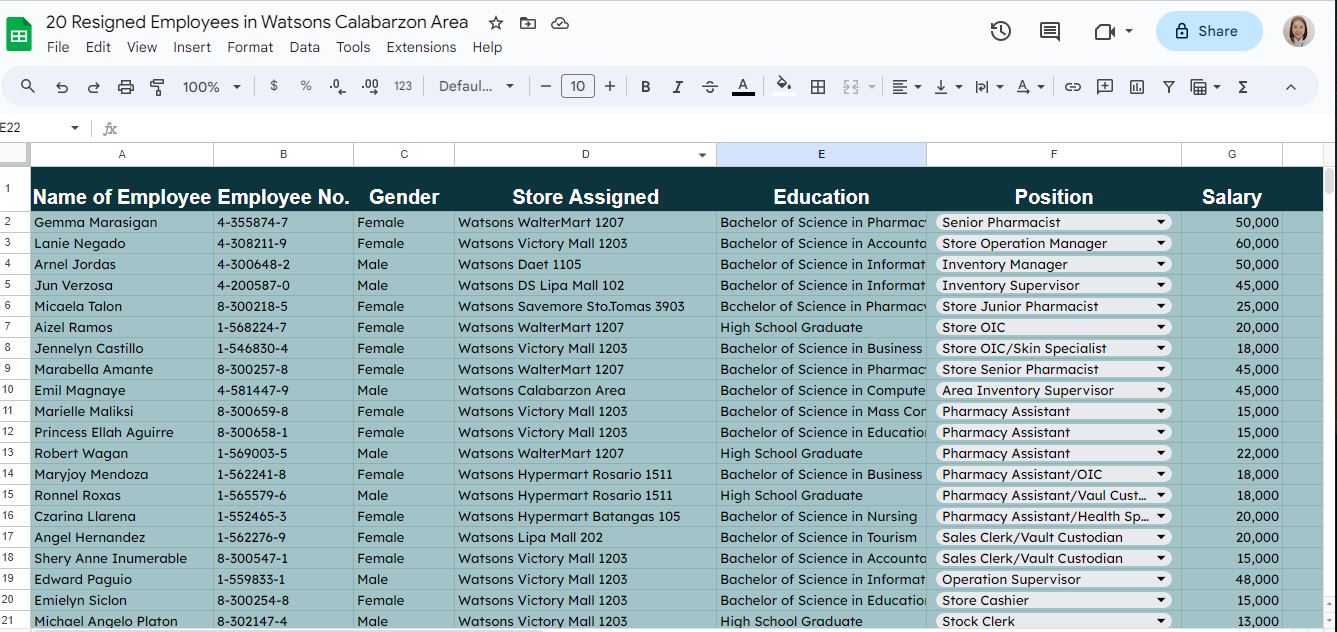Click the Name Box cell reference field
Viewport: 1337px width, 632px height.
35,128
